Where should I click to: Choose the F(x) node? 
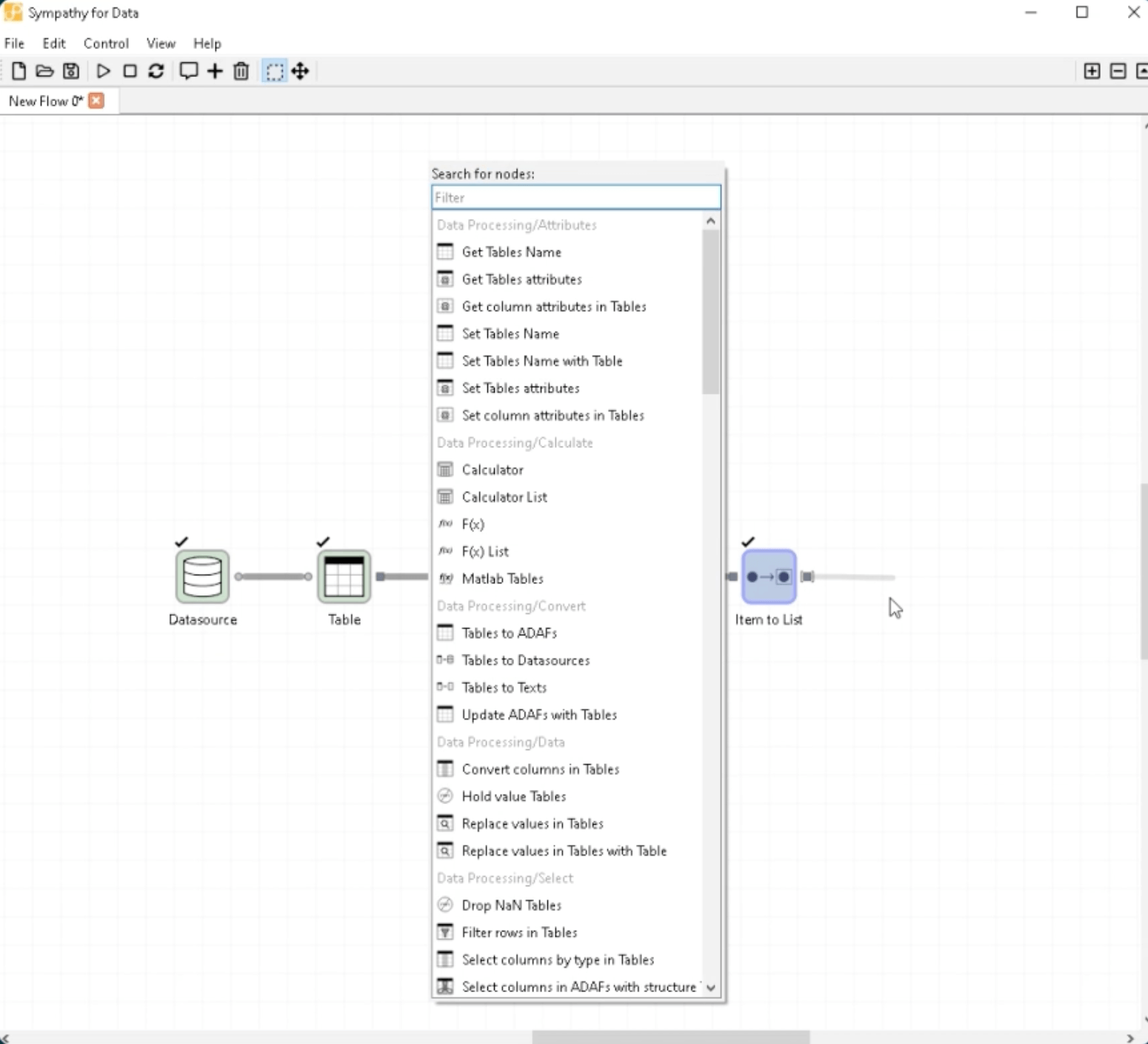point(567,524)
